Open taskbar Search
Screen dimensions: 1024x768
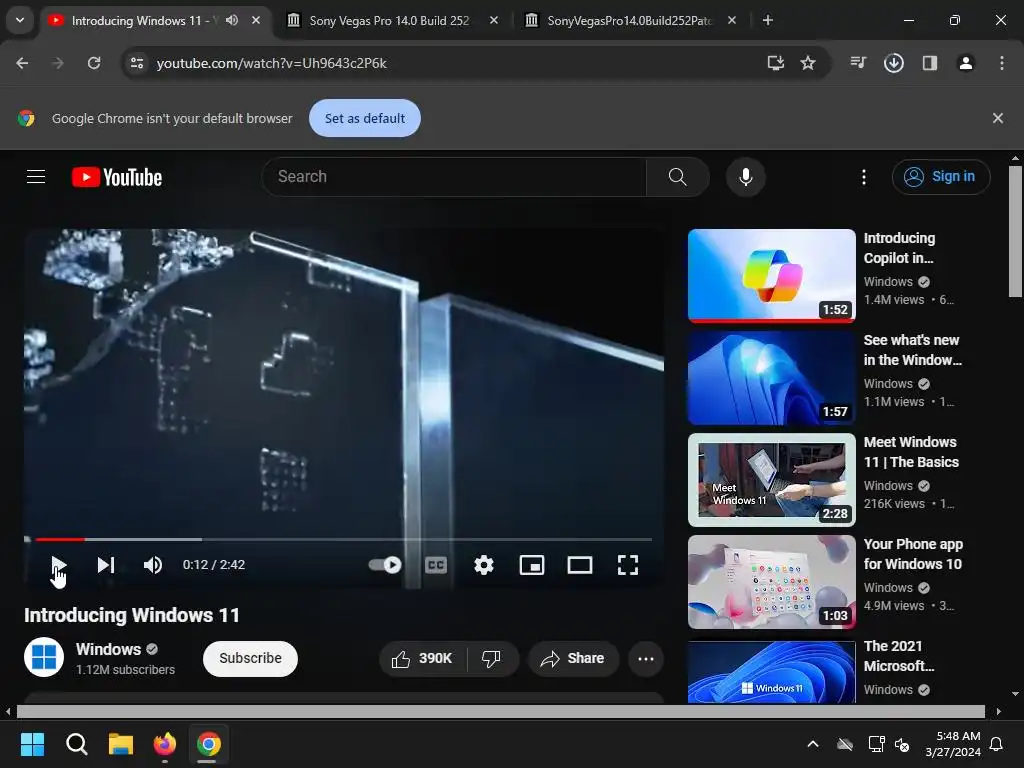pos(76,744)
